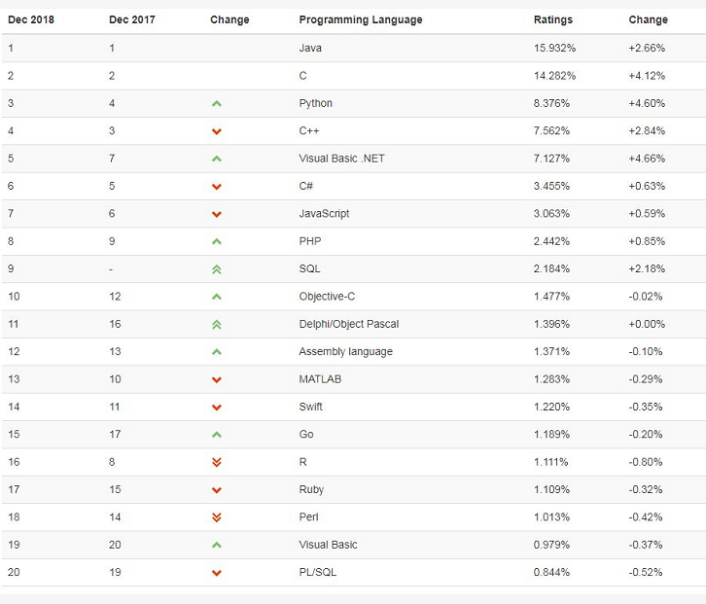The width and height of the screenshot is (706, 604).
Task: Click the Dec 2017 column header
Action: pyautogui.click(x=132, y=20)
